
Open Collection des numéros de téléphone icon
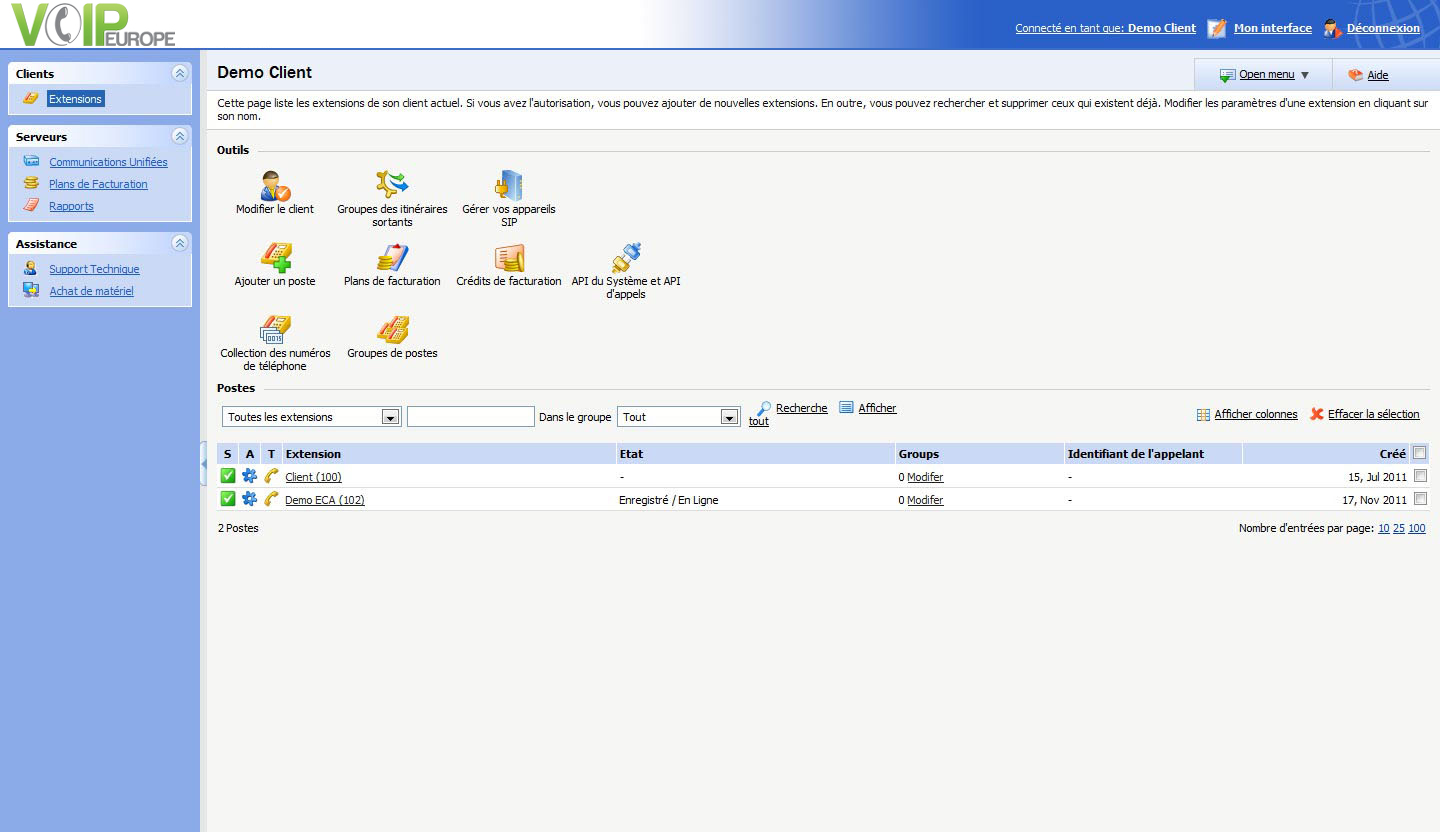[275, 329]
